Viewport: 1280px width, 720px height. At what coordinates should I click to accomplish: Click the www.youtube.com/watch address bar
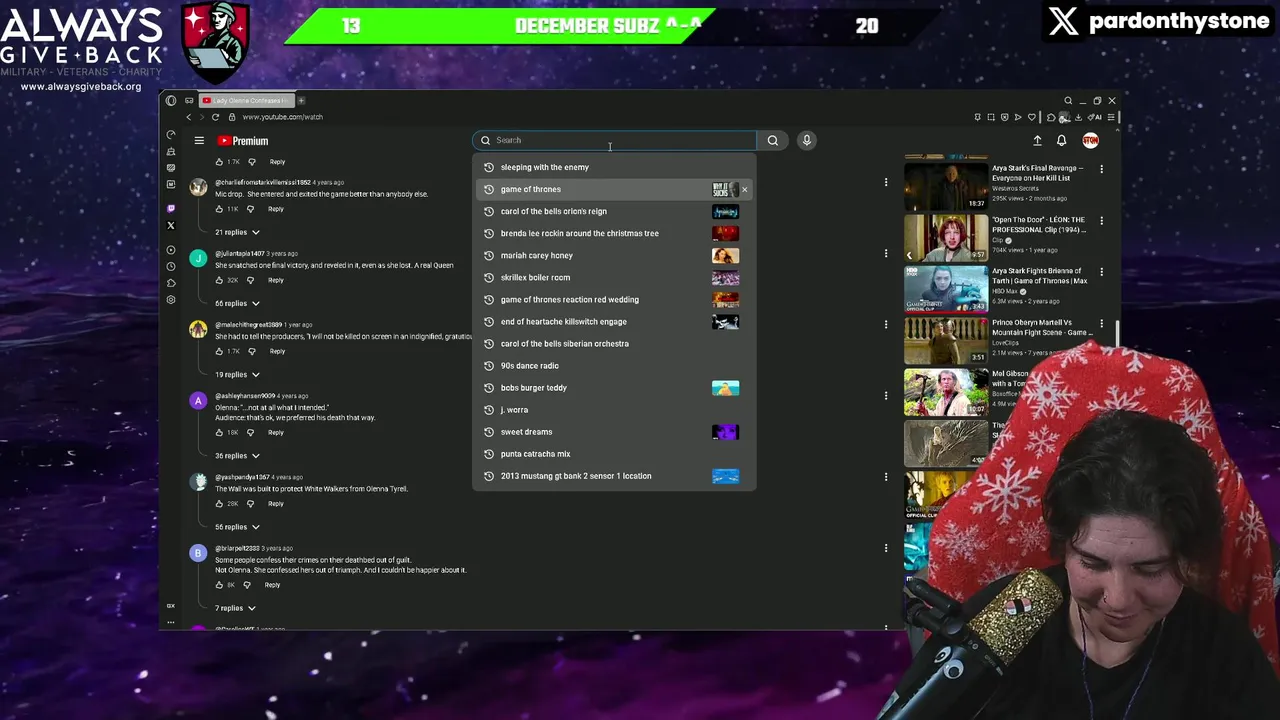click(x=282, y=117)
